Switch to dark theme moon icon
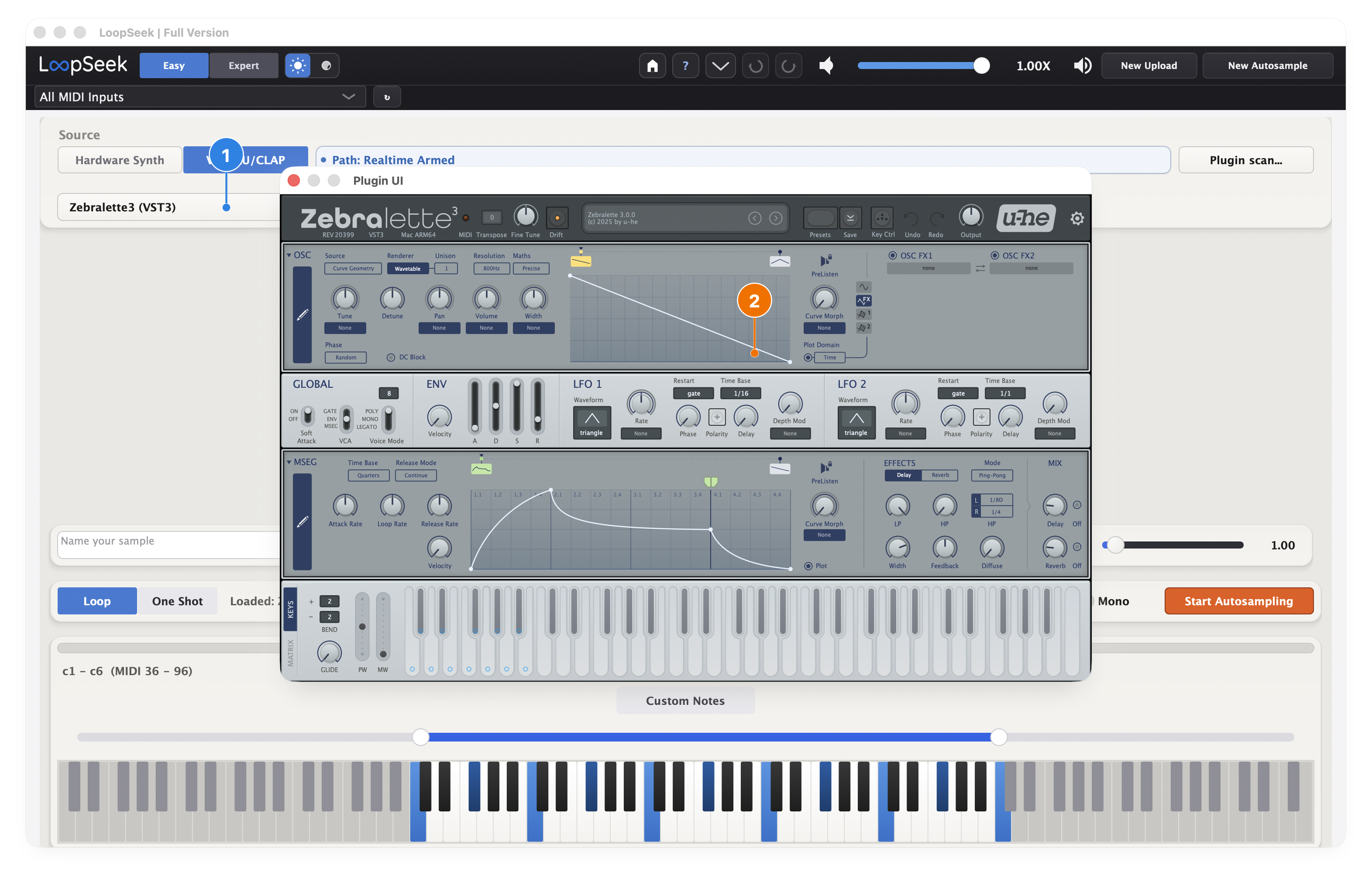This screenshot has width=1372, height=883. pyautogui.click(x=326, y=66)
